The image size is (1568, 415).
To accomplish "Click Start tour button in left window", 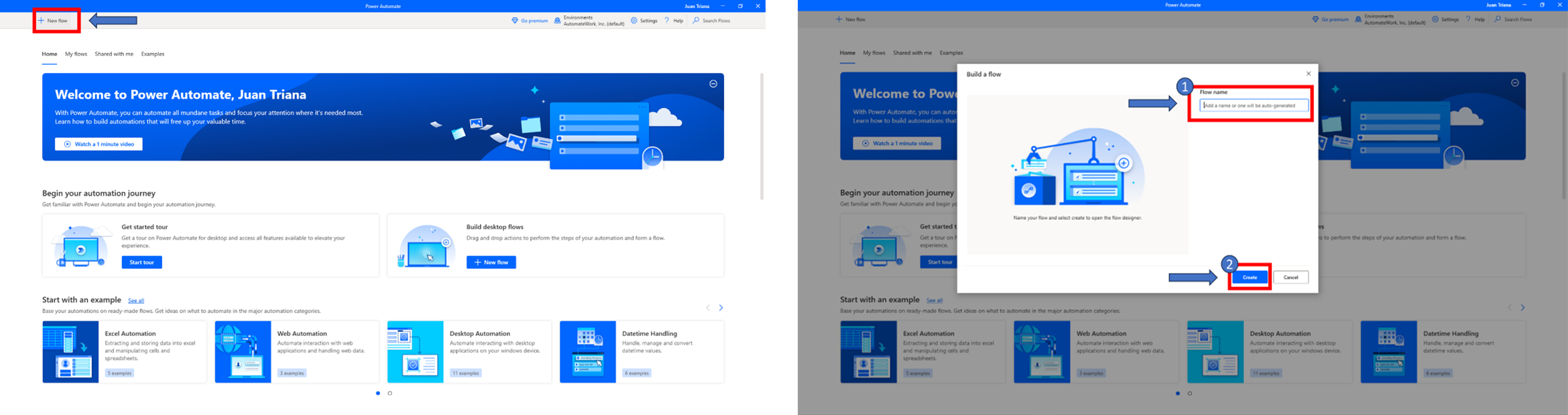I will [141, 262].
